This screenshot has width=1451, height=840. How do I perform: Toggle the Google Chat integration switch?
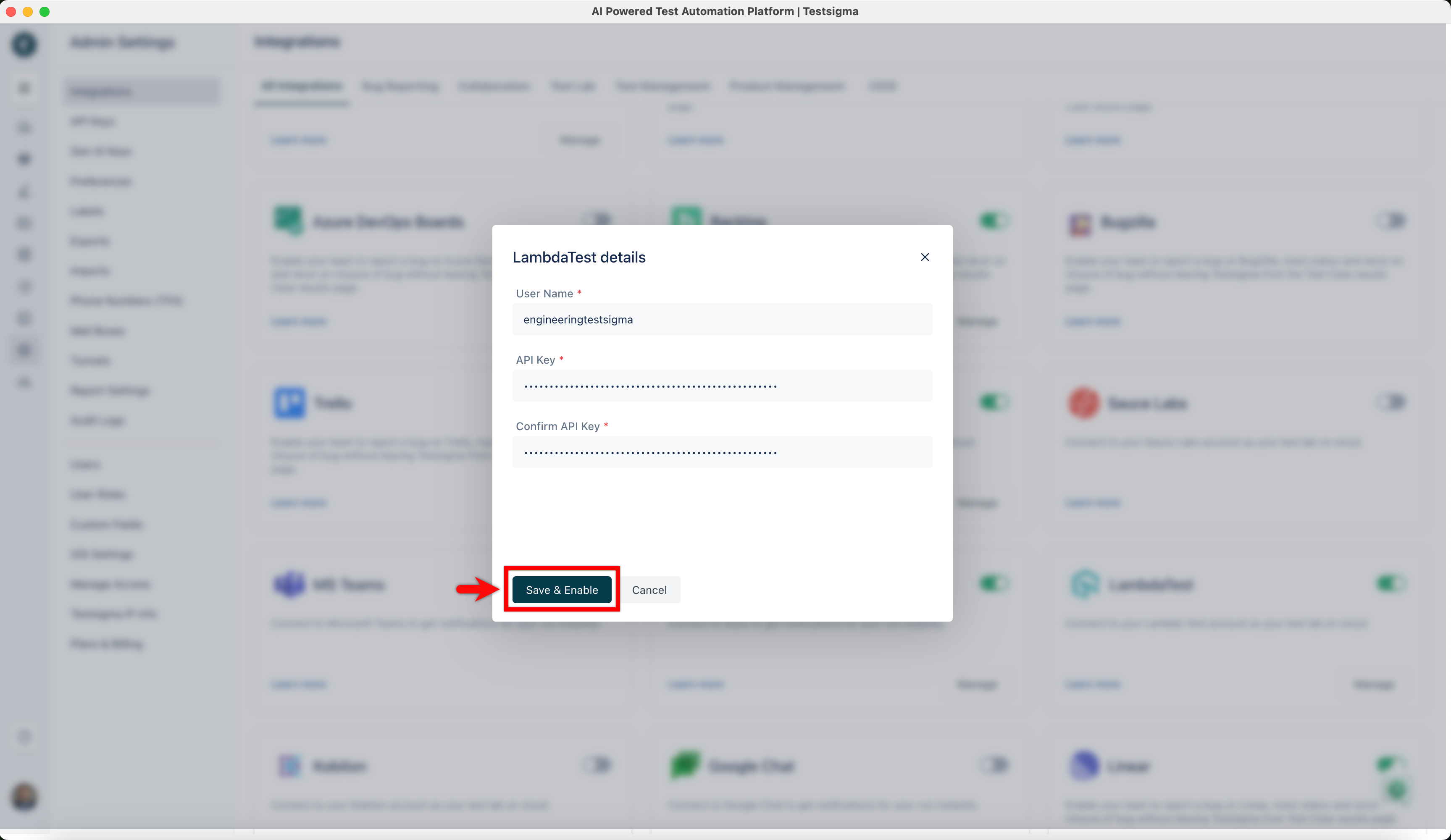coord(994,764)
